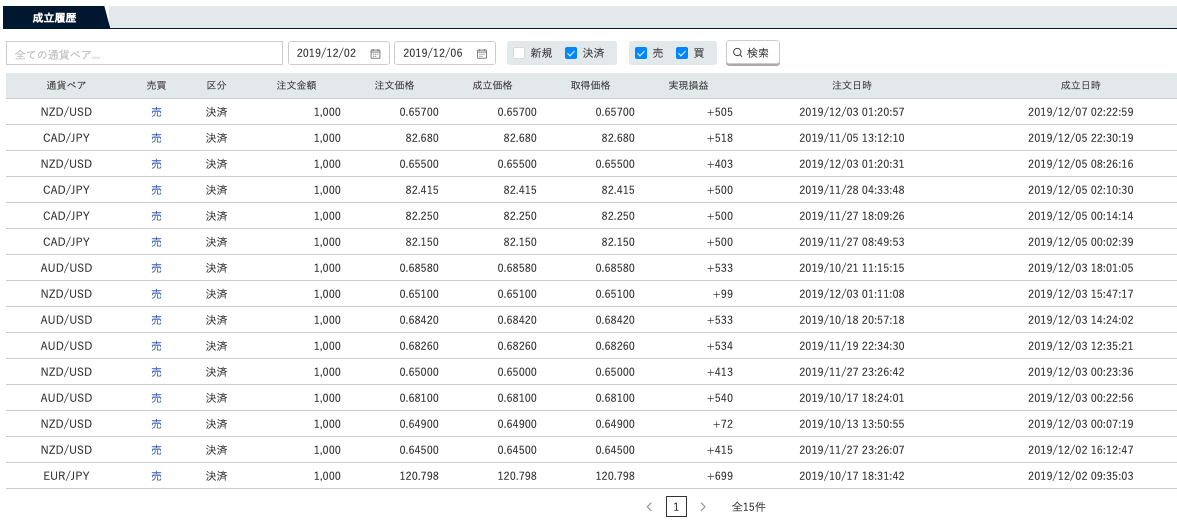Viewport: 1177px width, 532px height.
Task: Uncheck the 売 filter checkbox
Action: (x=641, y=53)
